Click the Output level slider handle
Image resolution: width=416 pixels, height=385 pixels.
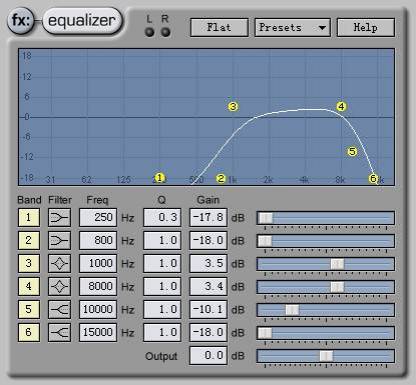tap(326, 356)
